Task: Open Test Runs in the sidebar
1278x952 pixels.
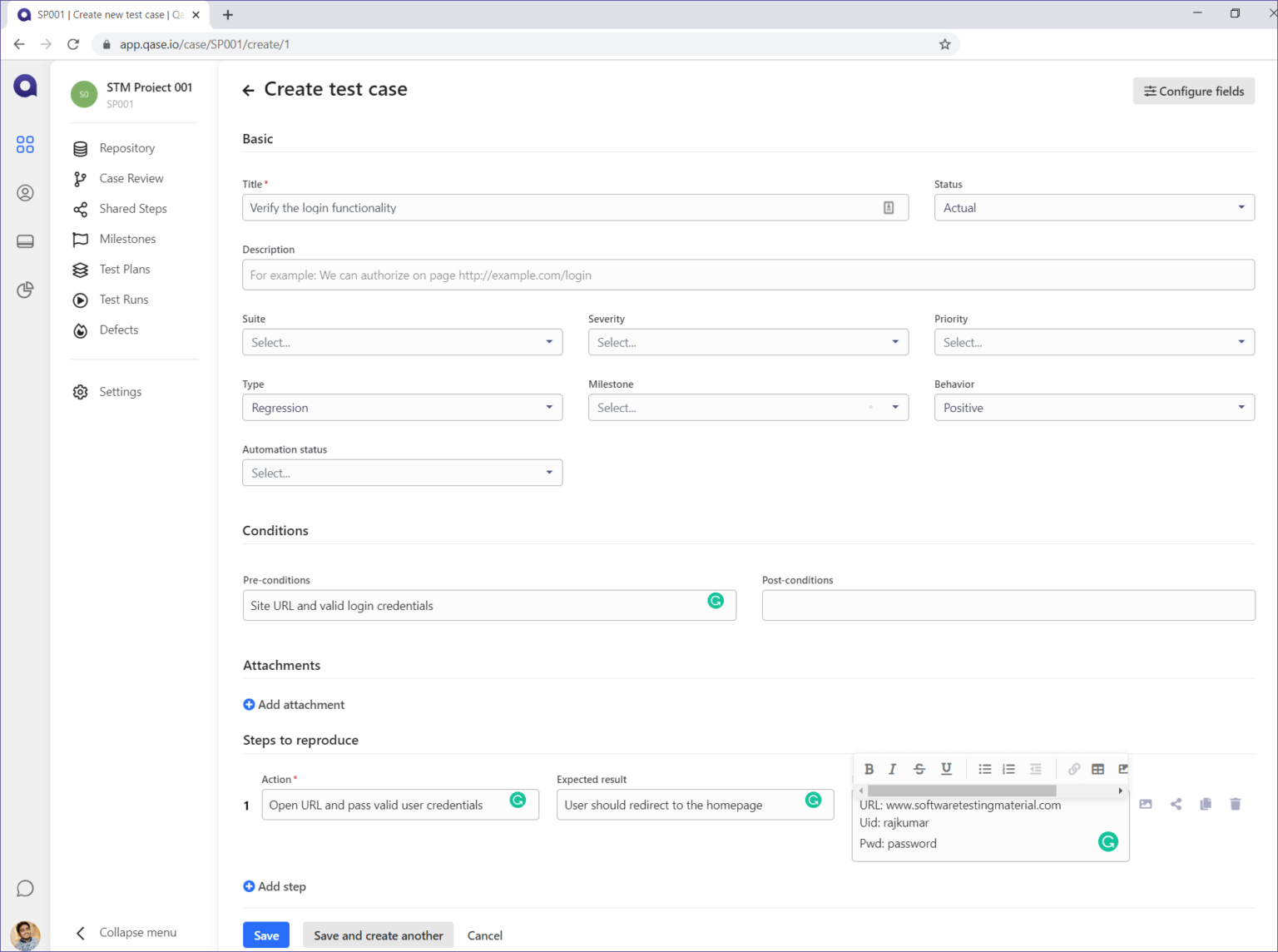Action: [123, 300]
